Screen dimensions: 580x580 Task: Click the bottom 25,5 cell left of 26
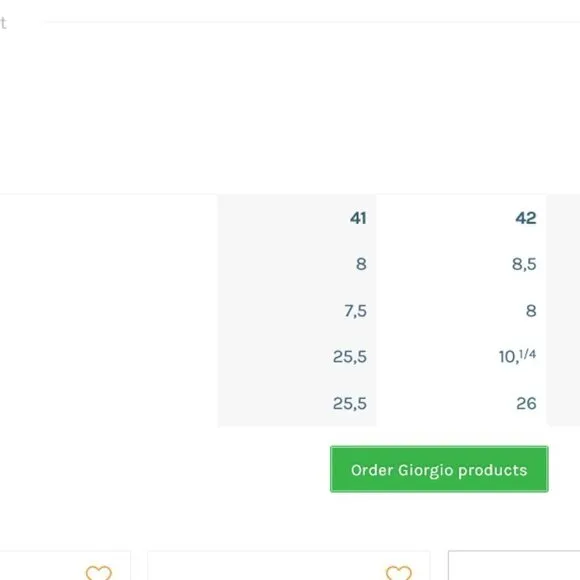click(x=350, y=403)
